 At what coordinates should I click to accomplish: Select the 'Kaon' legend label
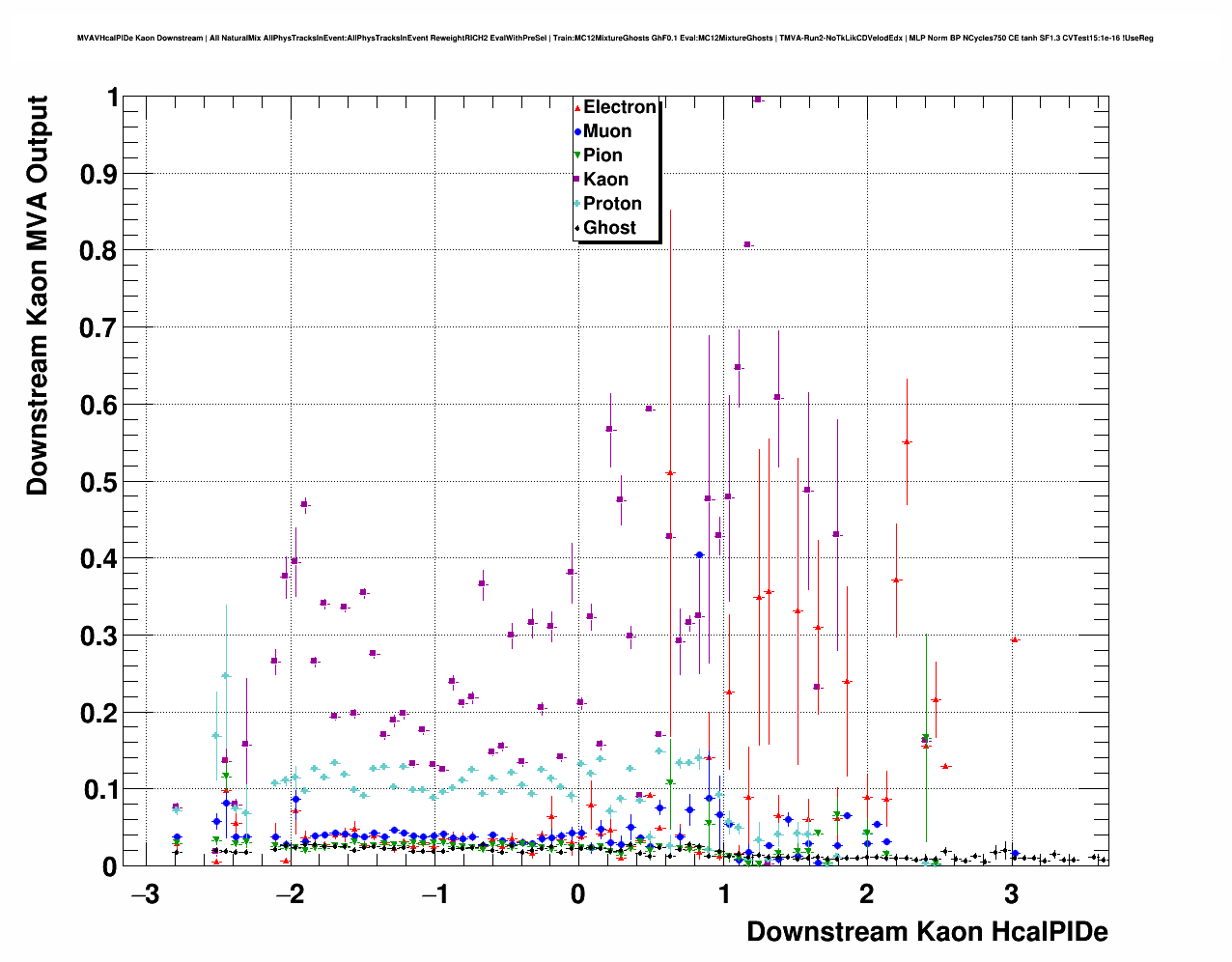(x=605, y=180)
